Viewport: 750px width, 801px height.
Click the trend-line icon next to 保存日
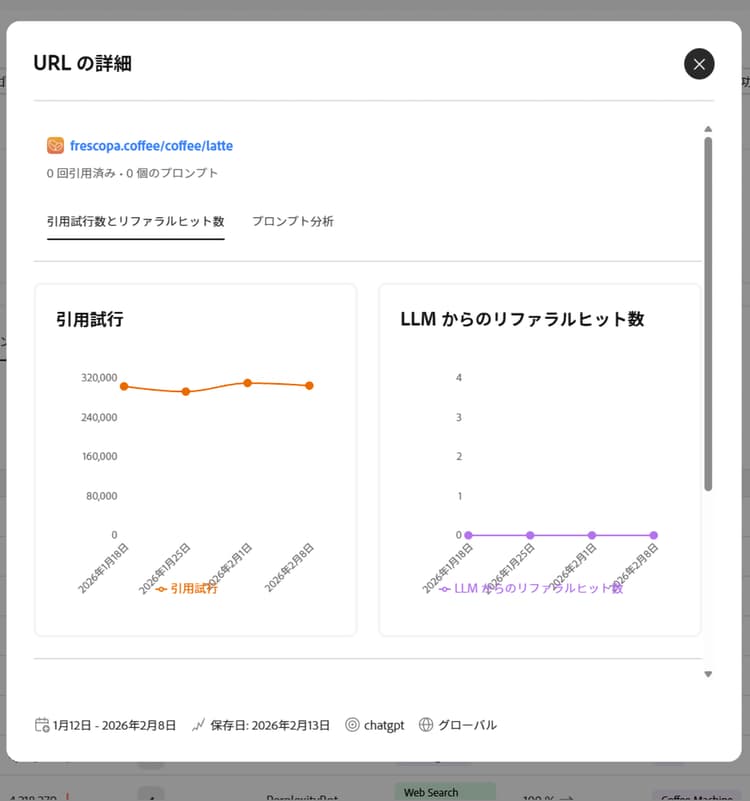[200, 725]
